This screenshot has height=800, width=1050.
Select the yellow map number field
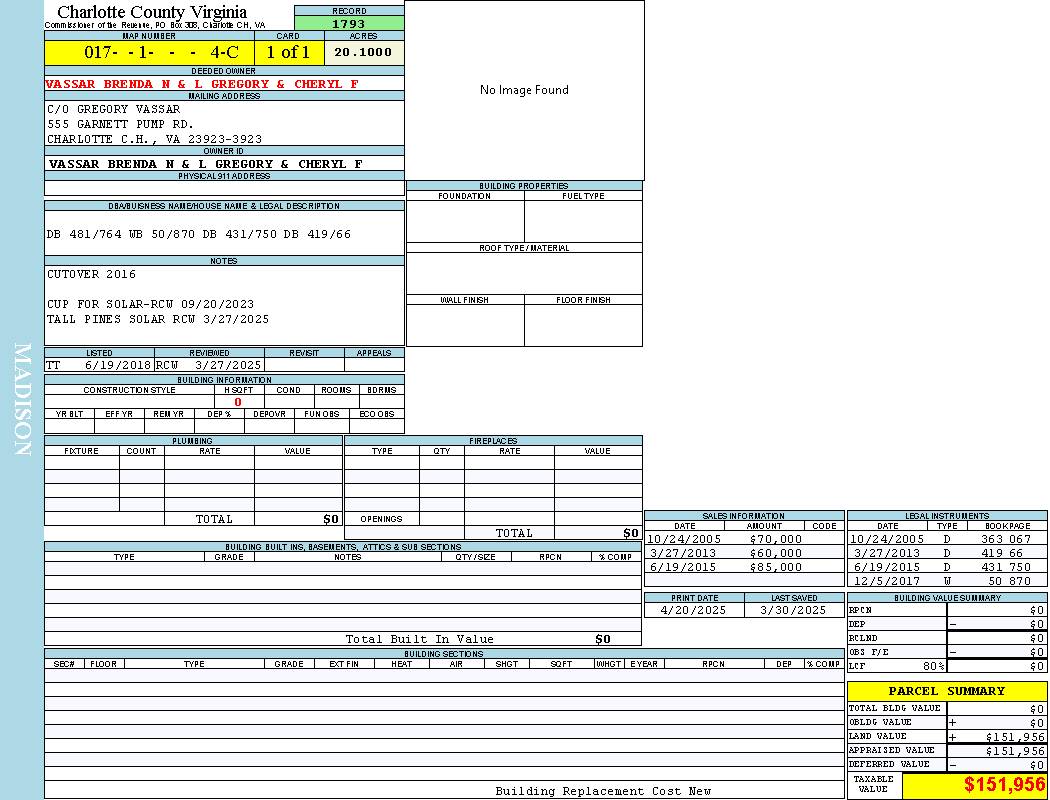click(149, 52)
